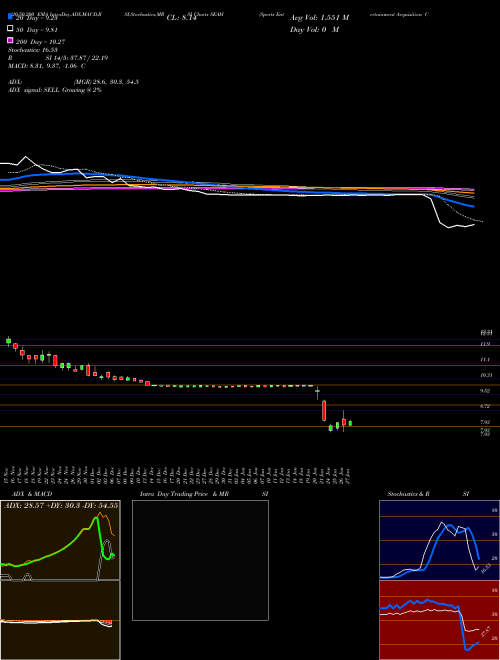Screen dimensions: 500x660
Task: Click the ADX '(MGR) 28.6, 30.3, 54.5' values
Action: tap(106, 82)
